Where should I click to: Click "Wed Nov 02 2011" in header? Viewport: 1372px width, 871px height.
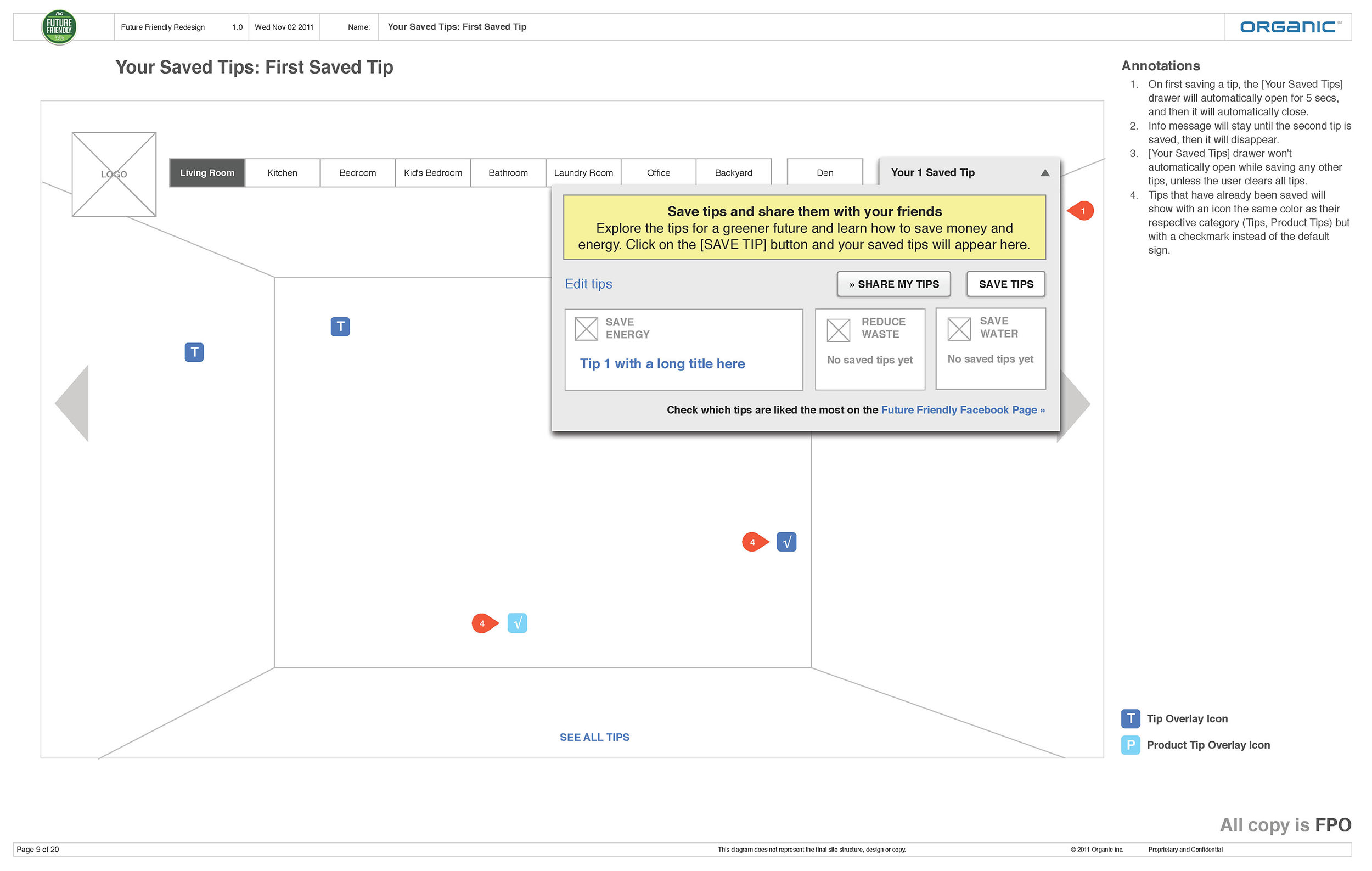coord(284,27)
